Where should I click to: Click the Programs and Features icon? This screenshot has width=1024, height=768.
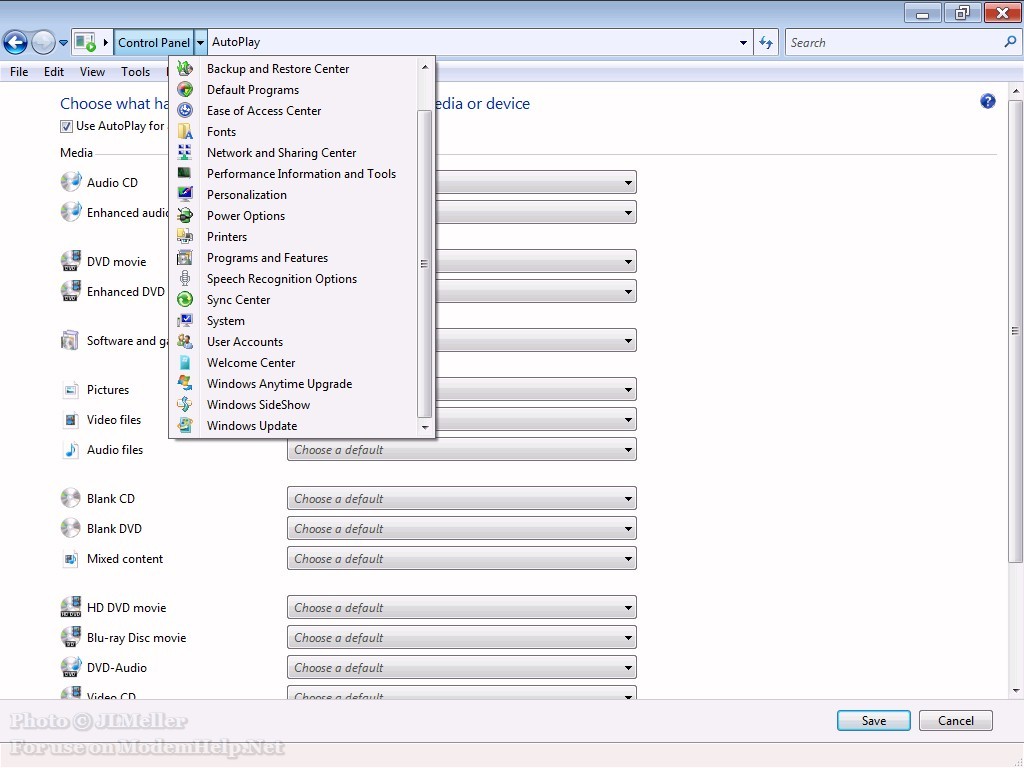pos(185,257)
